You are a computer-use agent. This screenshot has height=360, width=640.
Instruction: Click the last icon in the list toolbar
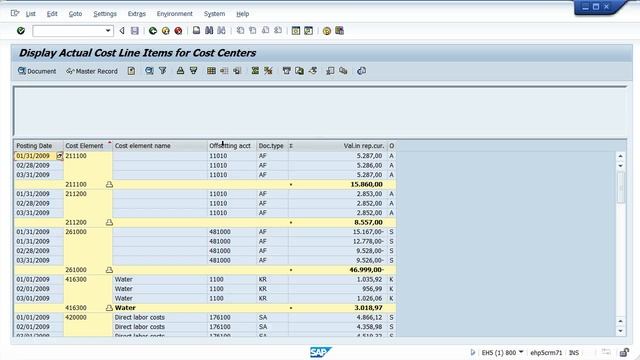pos(361,71)
